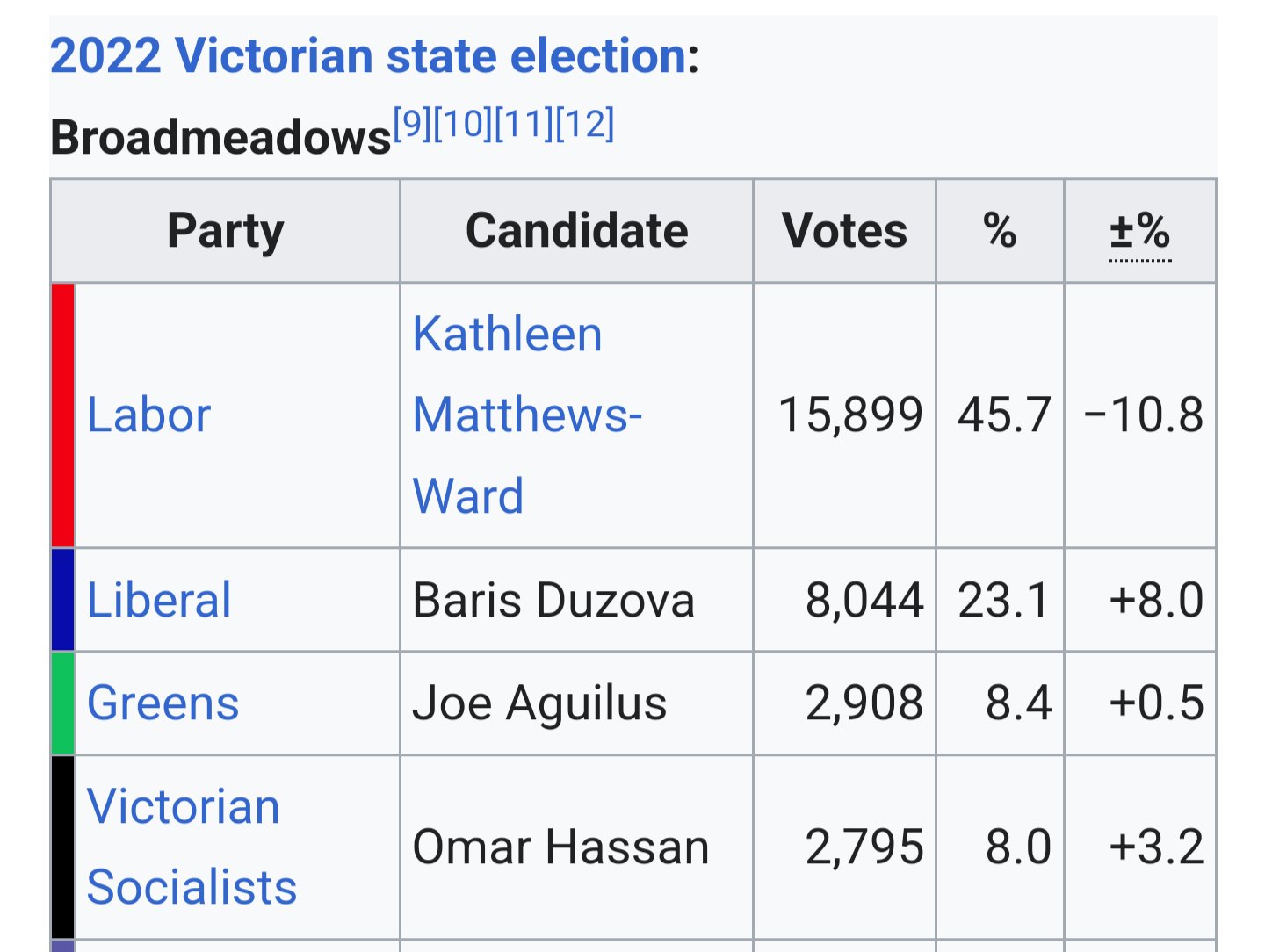Click the Candidate column header

click(x=576, y=232)
